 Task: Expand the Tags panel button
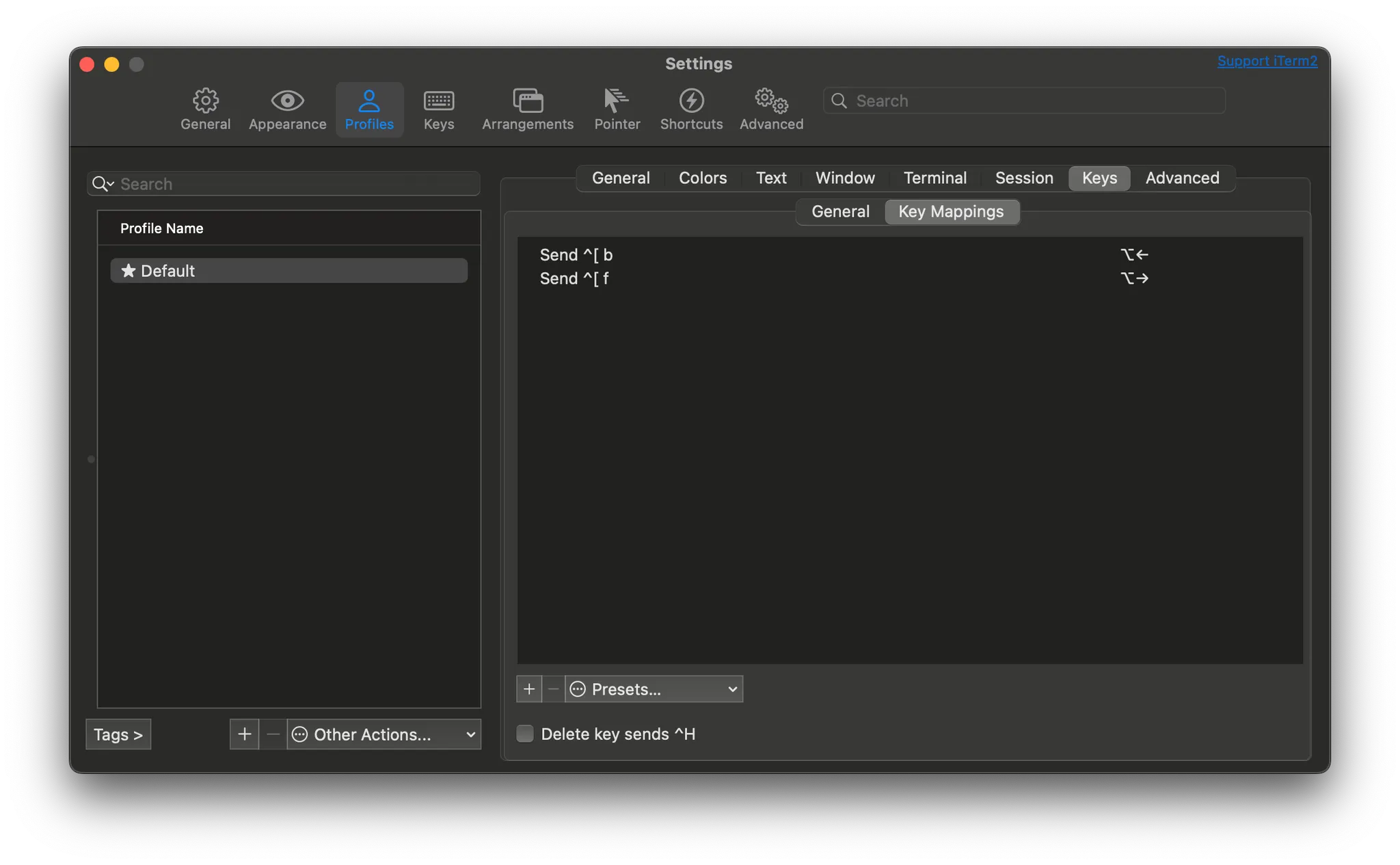[118, 734]
